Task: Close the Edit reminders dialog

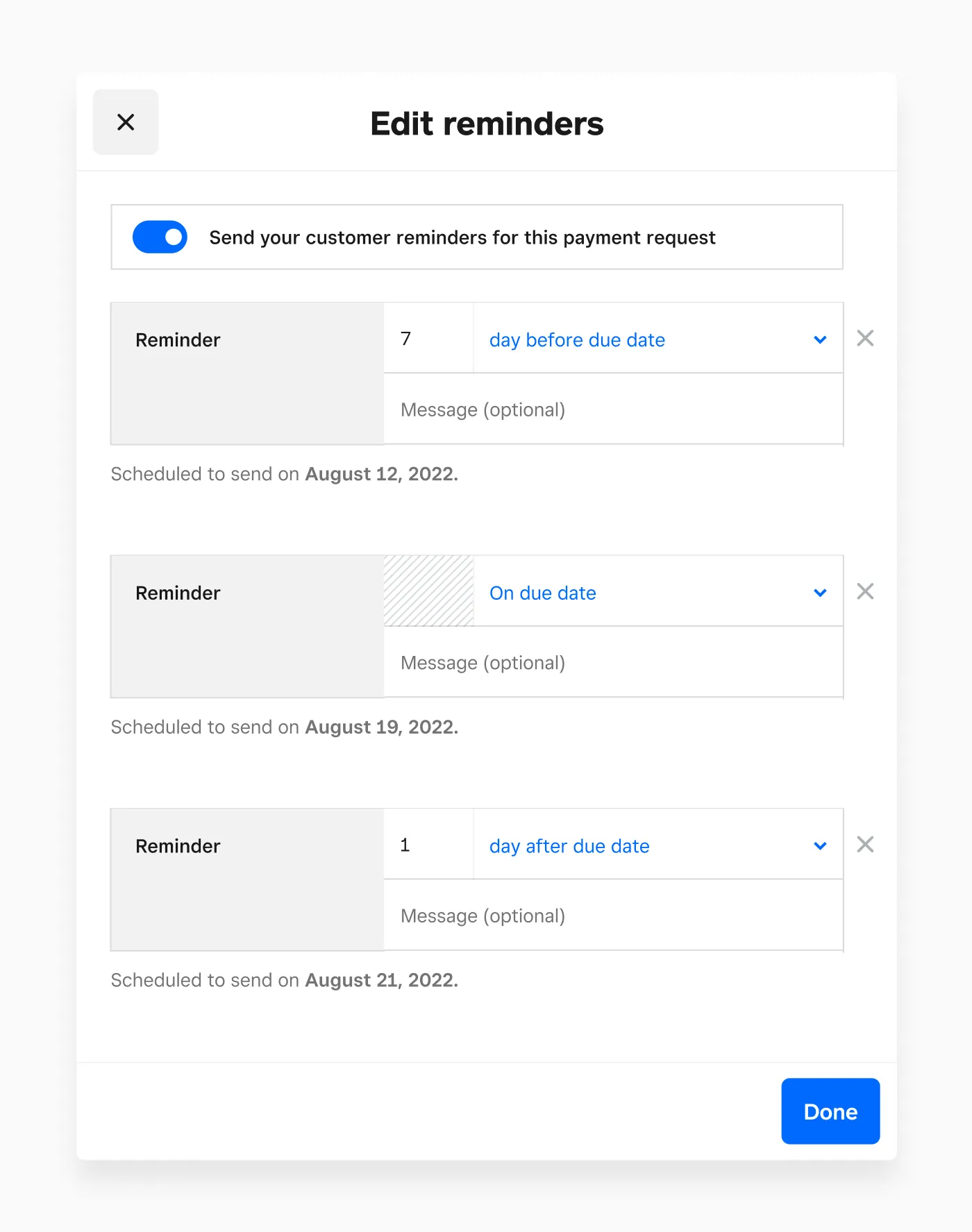Action: [126, 122]
